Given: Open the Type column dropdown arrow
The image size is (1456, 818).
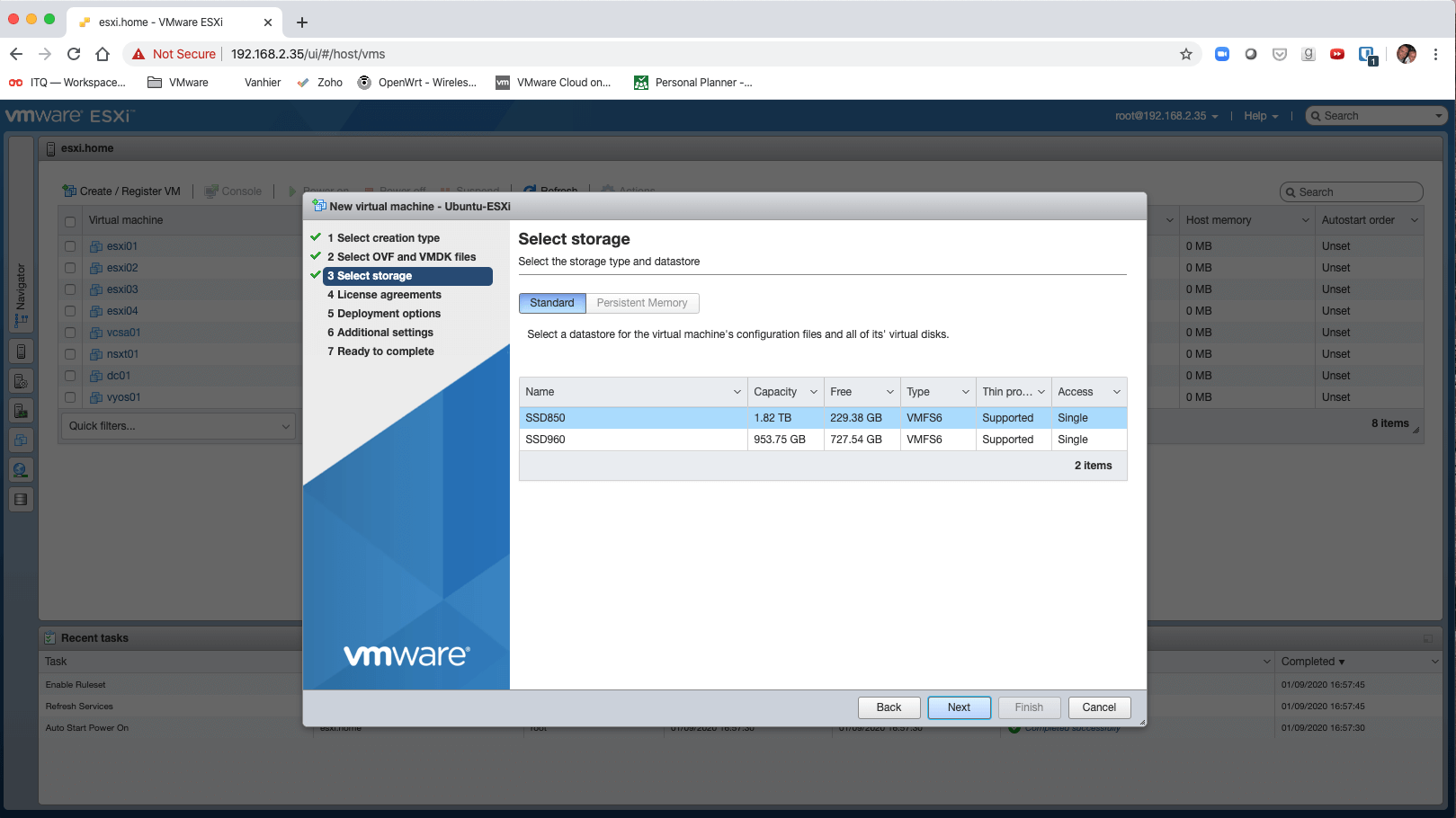Looking at the screenshot, I should point(966,392).
